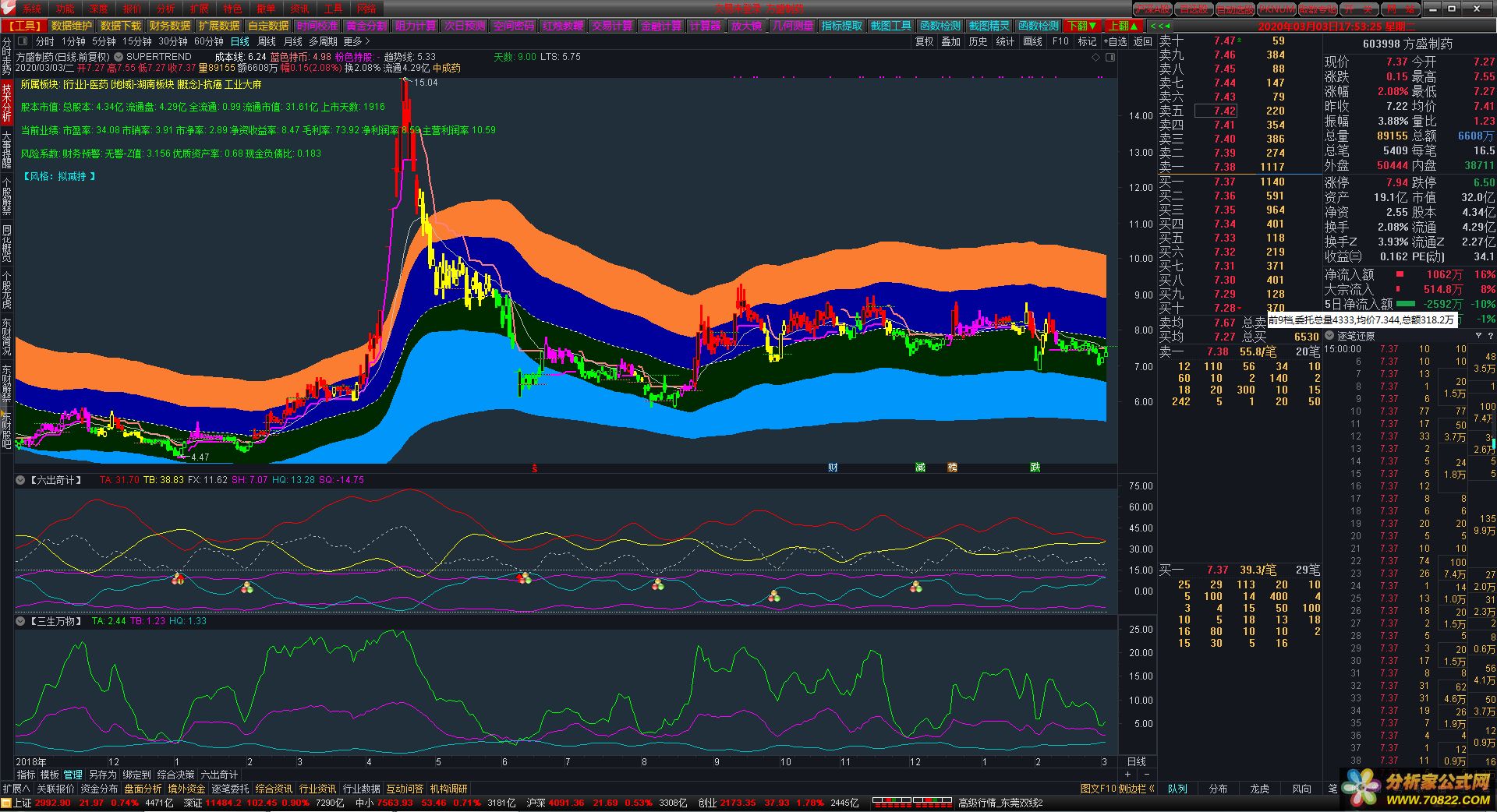The height and width of the screenshot is (812, 1497).
Task: Click the 财 marker on the chart timeline
Action: click(833, 468)
